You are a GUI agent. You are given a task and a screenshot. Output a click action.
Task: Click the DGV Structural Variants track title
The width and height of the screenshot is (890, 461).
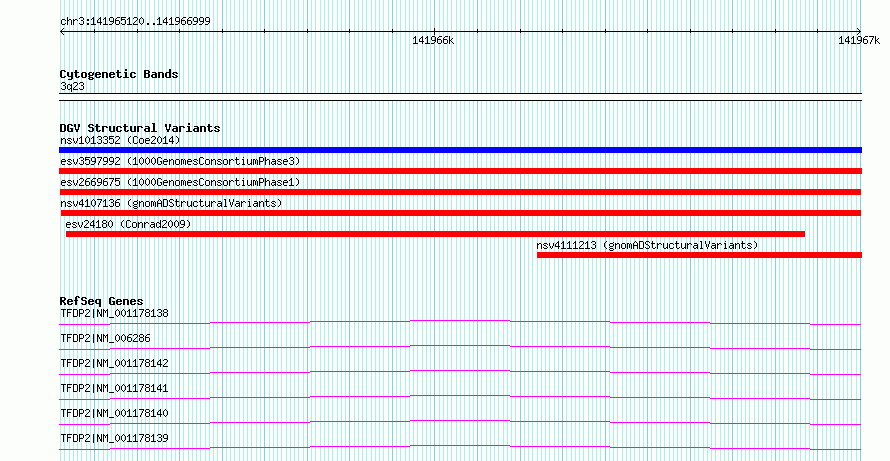click(x=140, y=128)
